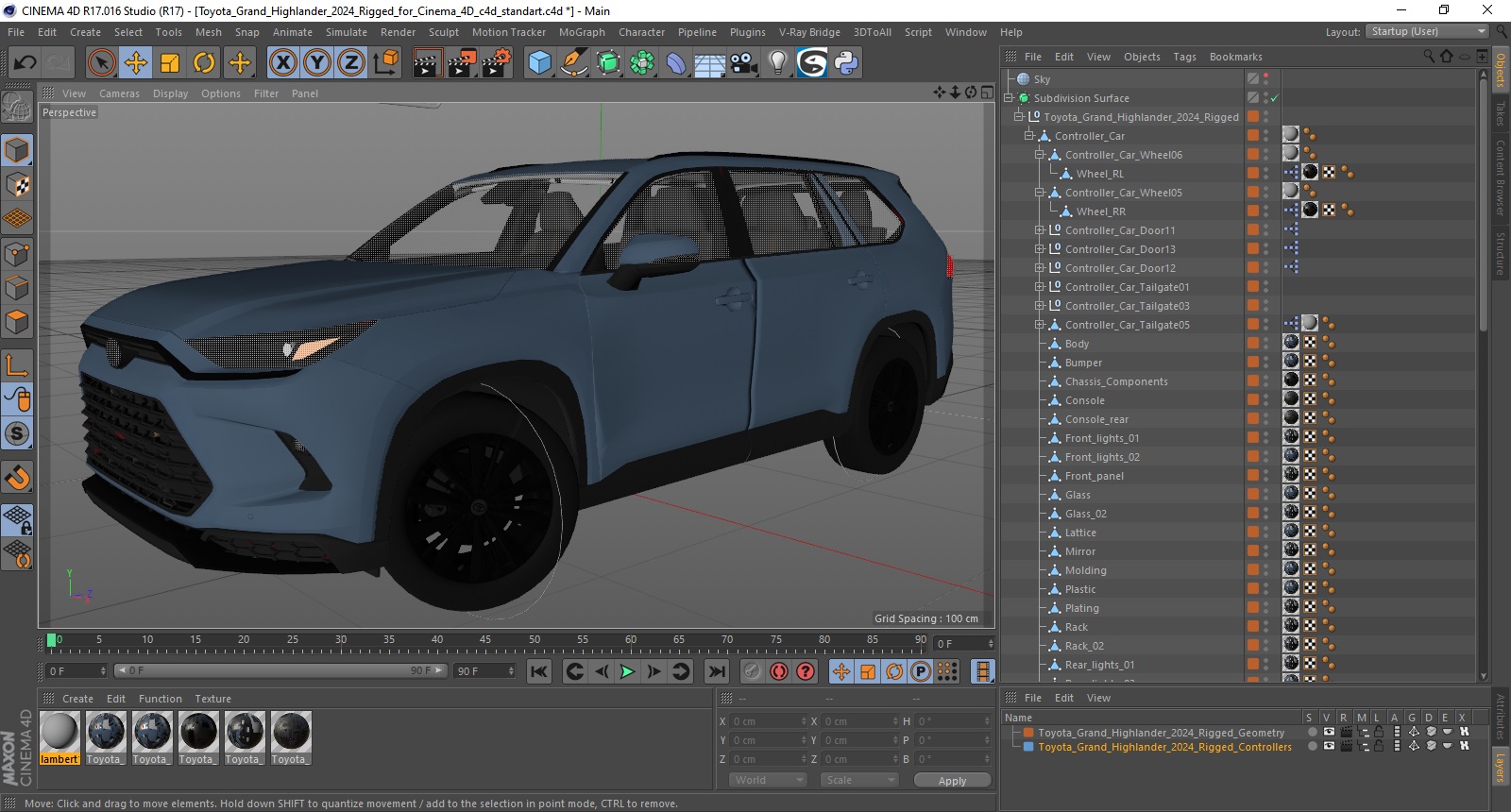Toggle Subdivision Surface enable checkmark

pyautogui.click(x=1274, y=98)
